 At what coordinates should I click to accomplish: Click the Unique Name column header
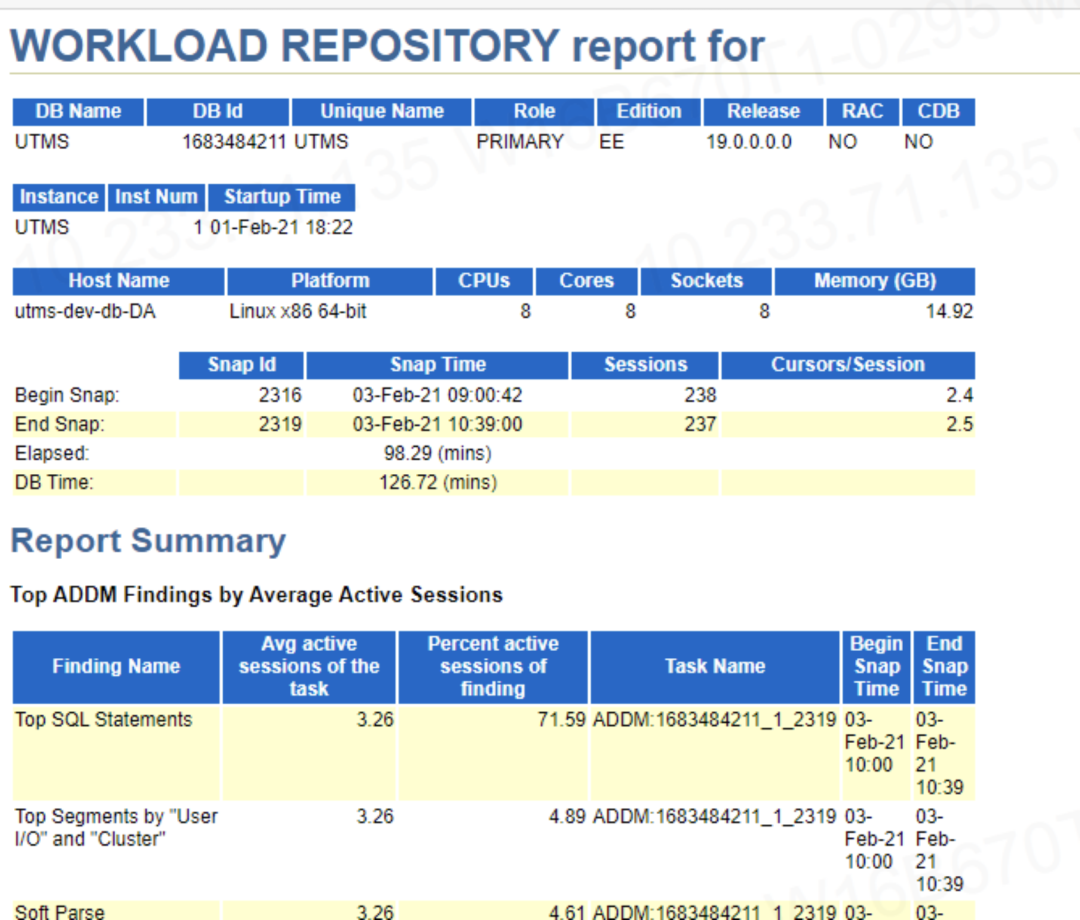[x=382, y=112]
